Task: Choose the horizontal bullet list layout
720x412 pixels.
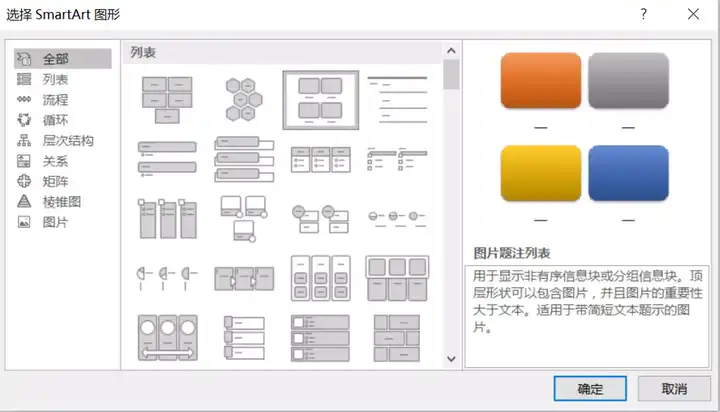Action: (321, 159)
